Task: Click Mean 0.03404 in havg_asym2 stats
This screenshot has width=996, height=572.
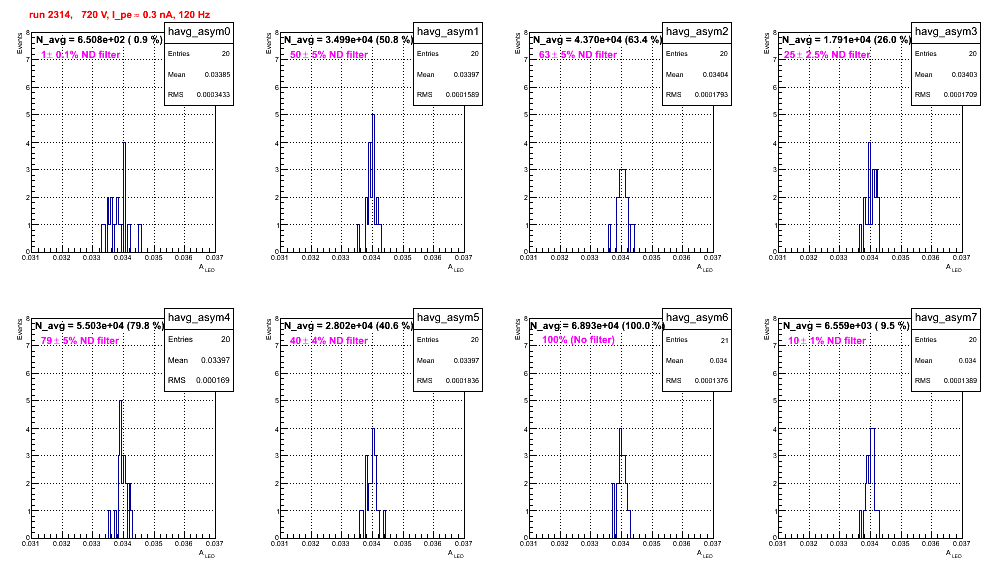Action: (x=697, y=74)
